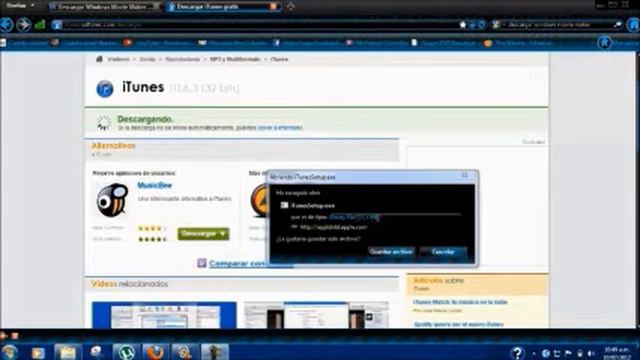Image resolution: width=640 pixels, height=360 pixels.
Task: Click the green MusicBee Descargar button
Action: tap(203, 234)
